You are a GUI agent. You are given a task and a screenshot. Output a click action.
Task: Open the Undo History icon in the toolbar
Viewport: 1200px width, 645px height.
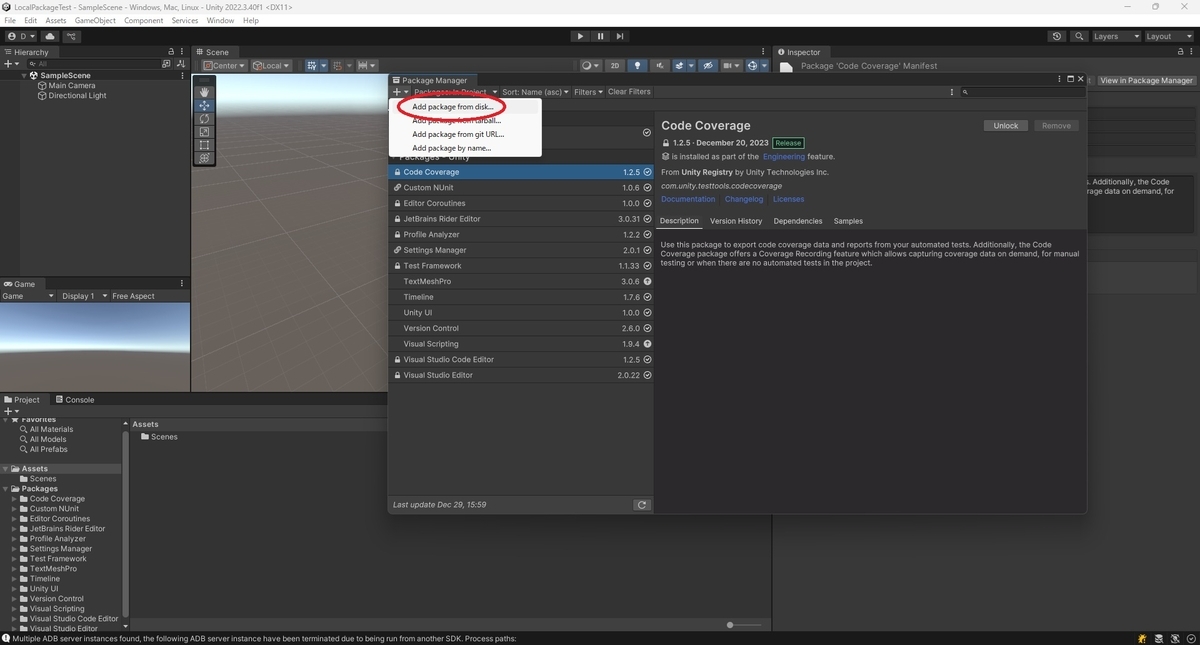tap(1056, 36)
